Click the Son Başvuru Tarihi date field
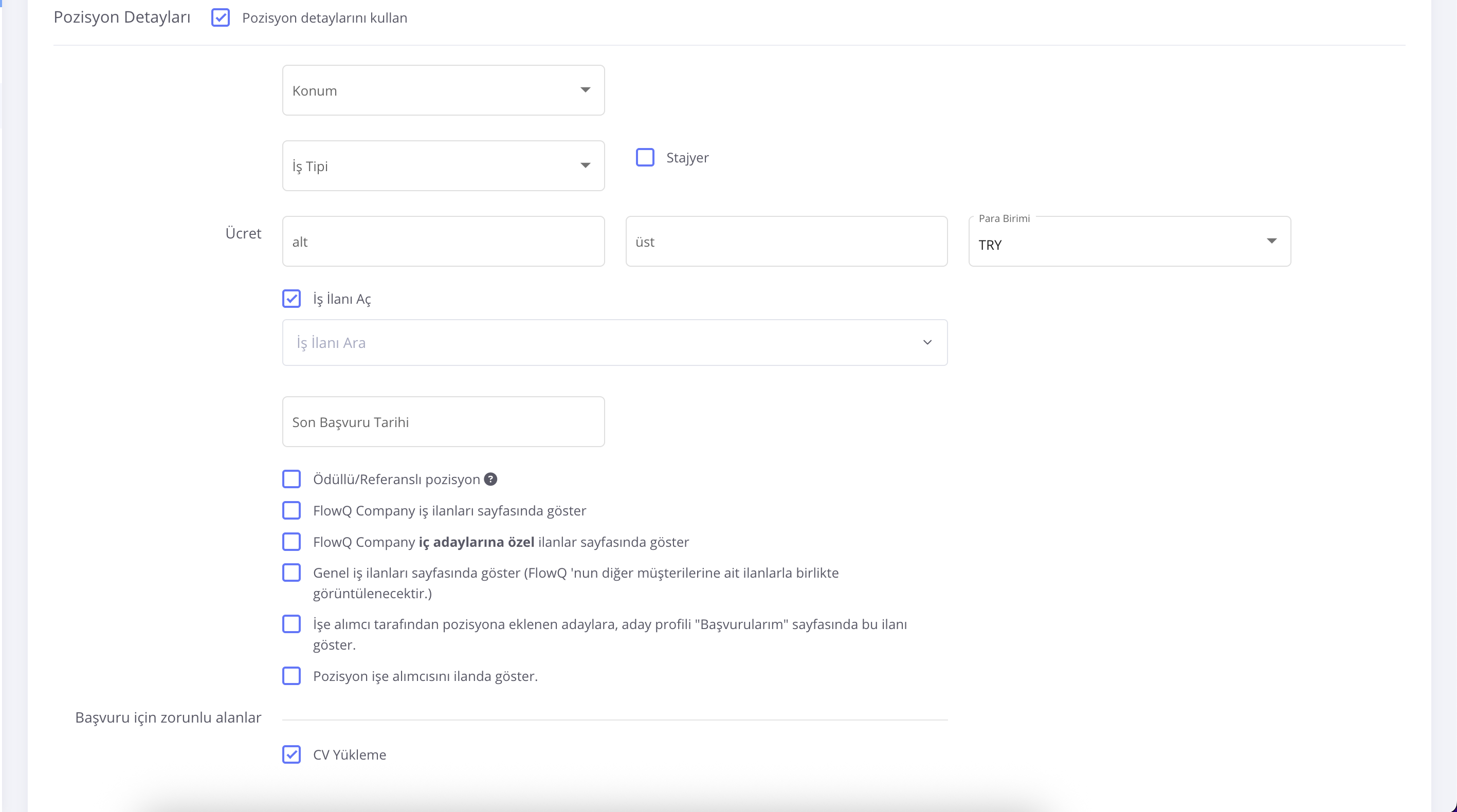 (443, 422)
